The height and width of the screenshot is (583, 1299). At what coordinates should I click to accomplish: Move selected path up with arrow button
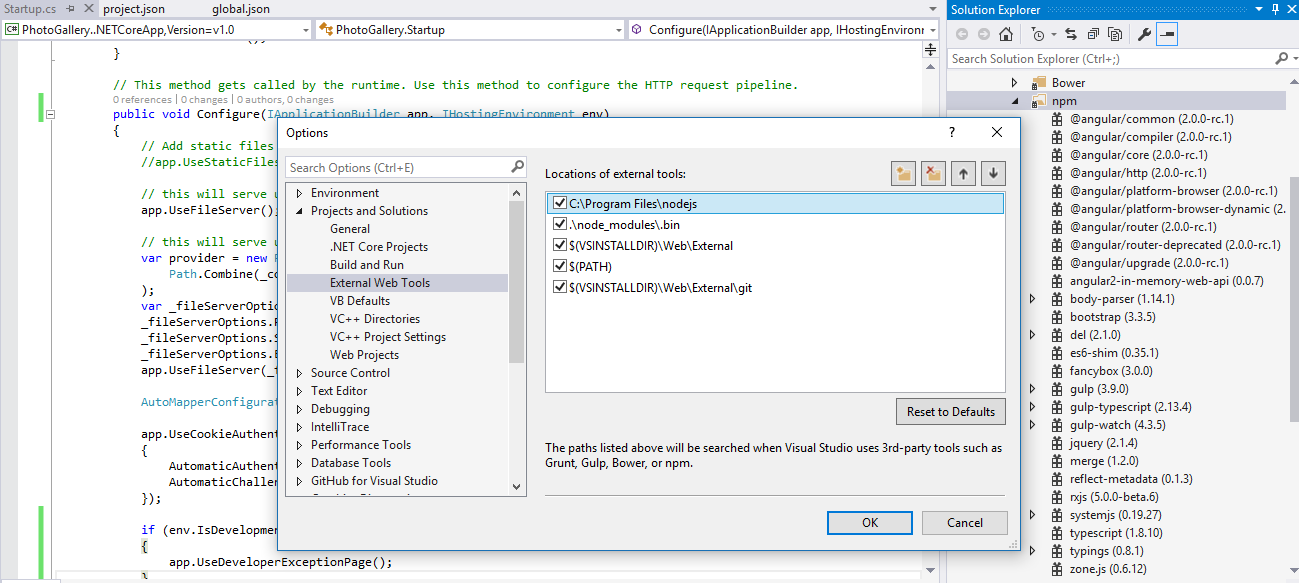click(963, 173)
